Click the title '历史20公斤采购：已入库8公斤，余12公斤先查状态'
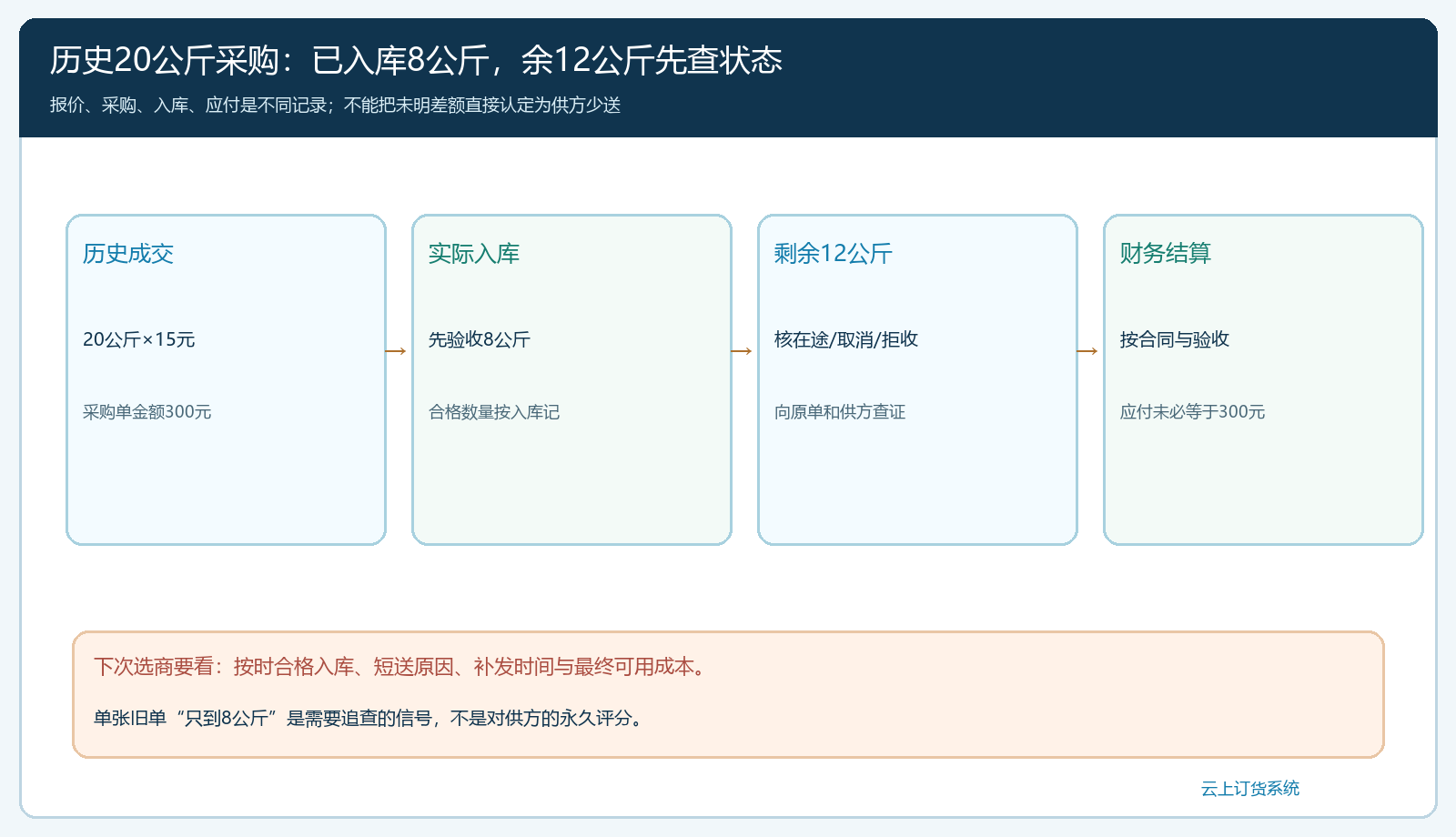Screen dimensions: 1456x837 (416, 60)
